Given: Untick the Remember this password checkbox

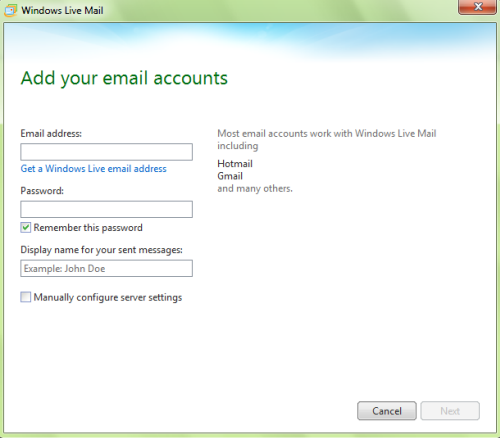Looking at the screenshot, I should (x=26, y=228).
